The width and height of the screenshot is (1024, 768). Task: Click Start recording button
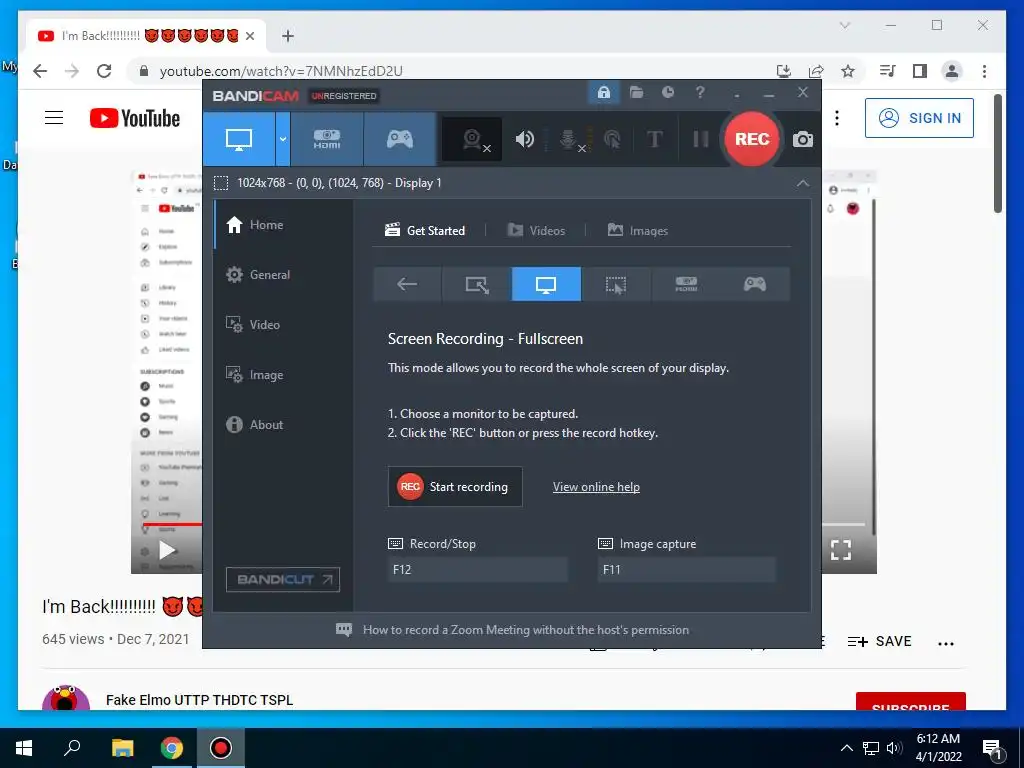coord(455,487)
